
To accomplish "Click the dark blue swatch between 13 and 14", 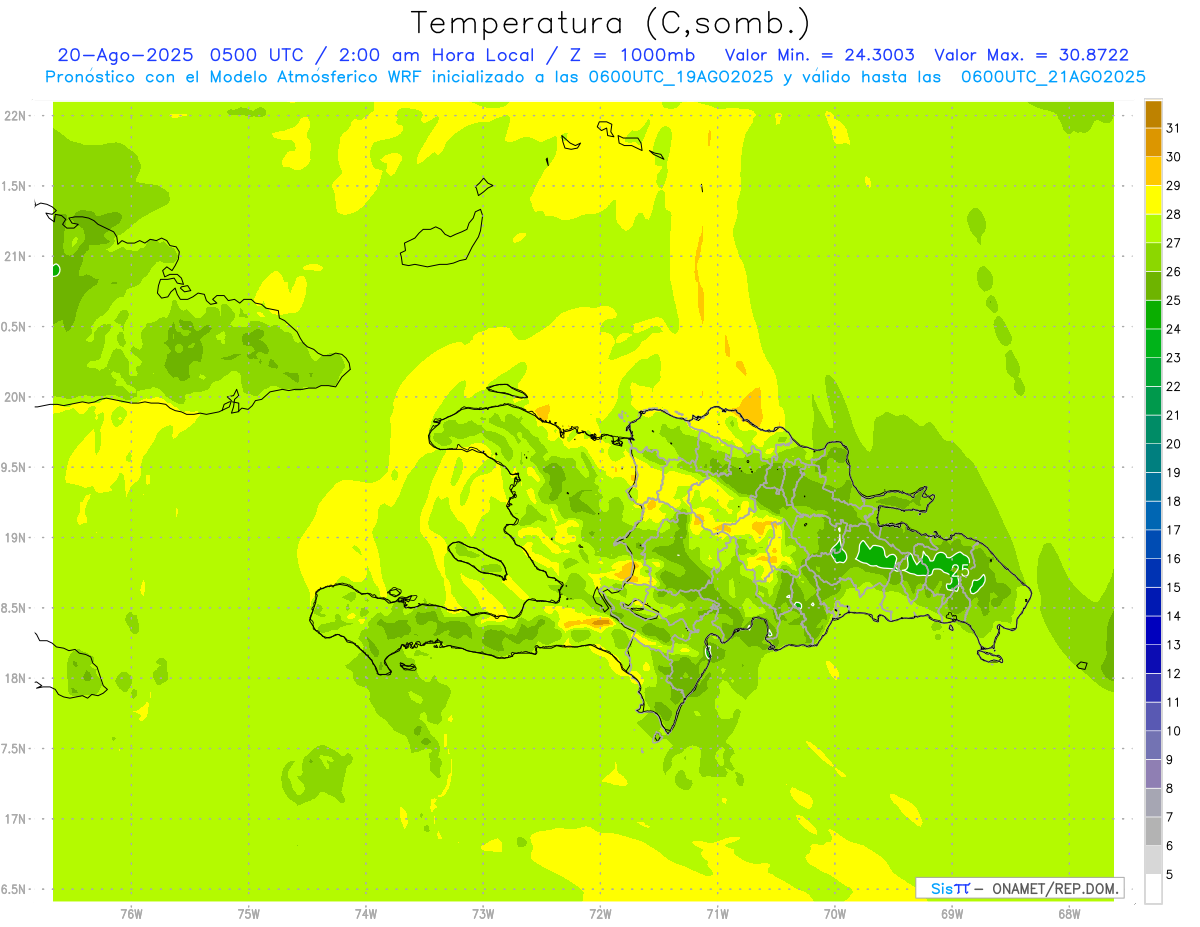I will pyautogui.click(x=1153, y=630).
